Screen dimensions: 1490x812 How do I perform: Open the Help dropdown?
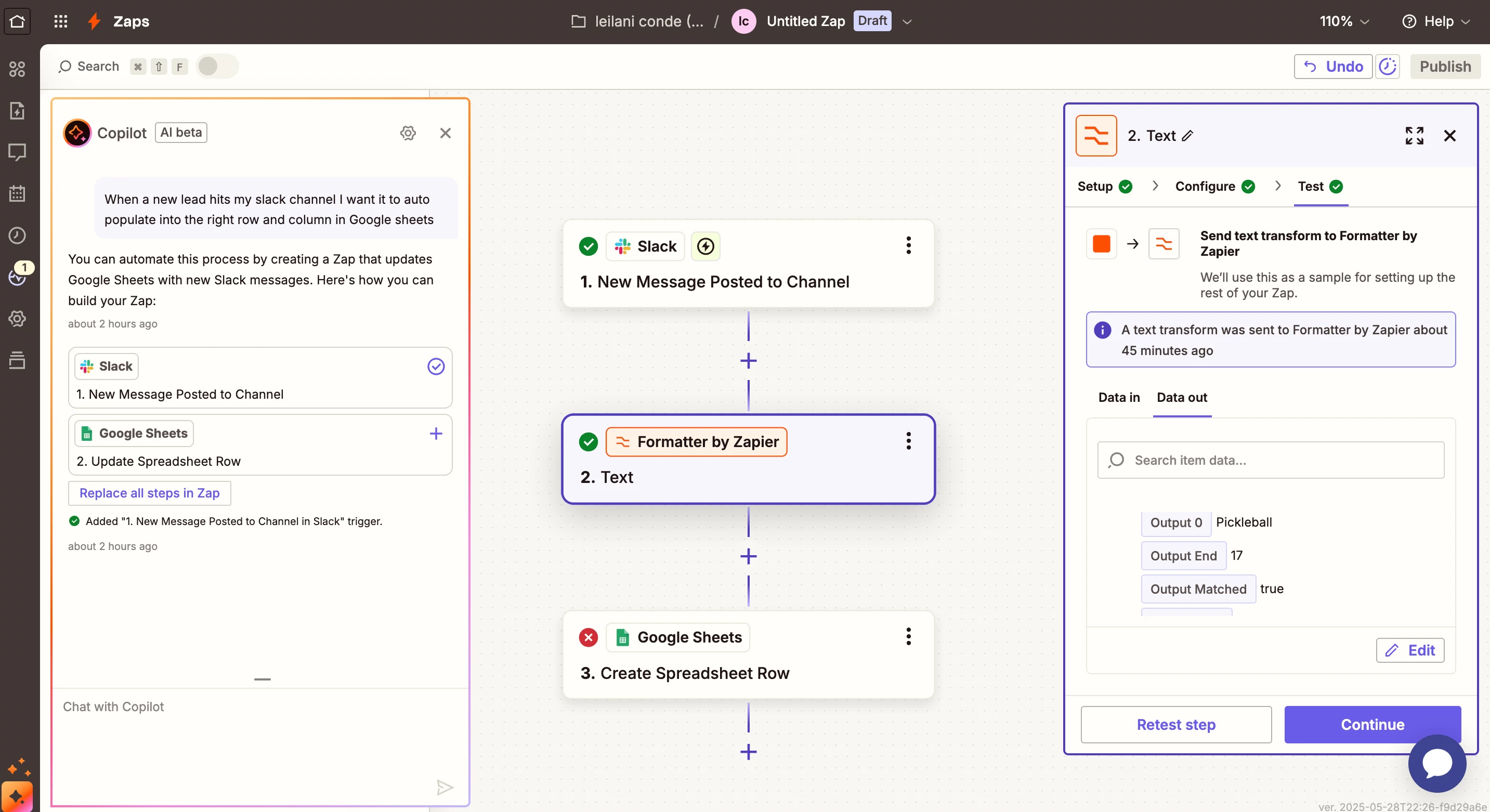point(1435,21)
